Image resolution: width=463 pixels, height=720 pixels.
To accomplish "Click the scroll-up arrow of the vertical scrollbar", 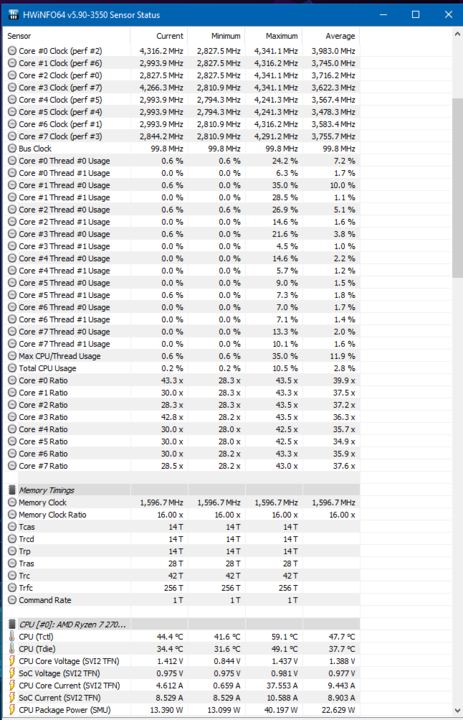I will [457, 34].
